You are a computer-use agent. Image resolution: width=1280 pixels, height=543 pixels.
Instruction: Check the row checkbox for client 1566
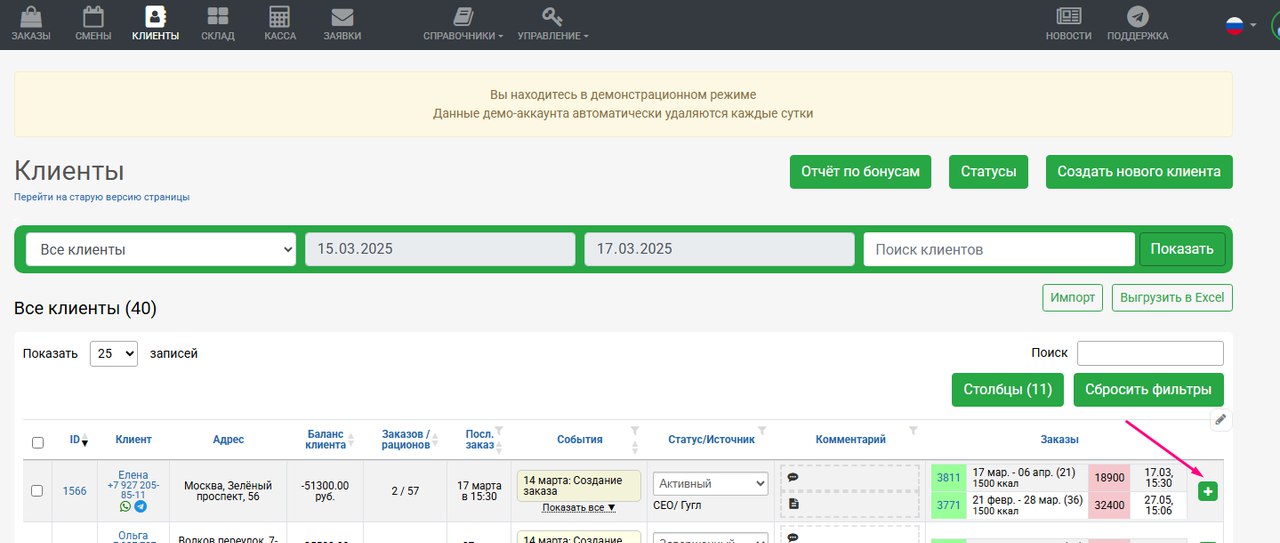pos(37,491)
